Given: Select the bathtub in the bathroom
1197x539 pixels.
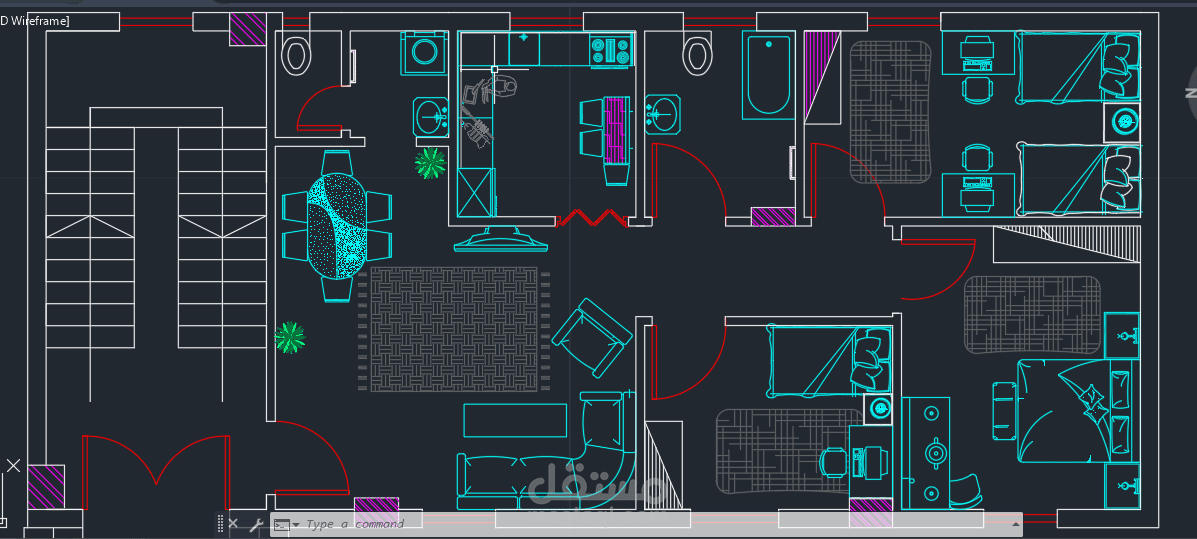Looking at the screenshot, I should [x=767, y=75].
